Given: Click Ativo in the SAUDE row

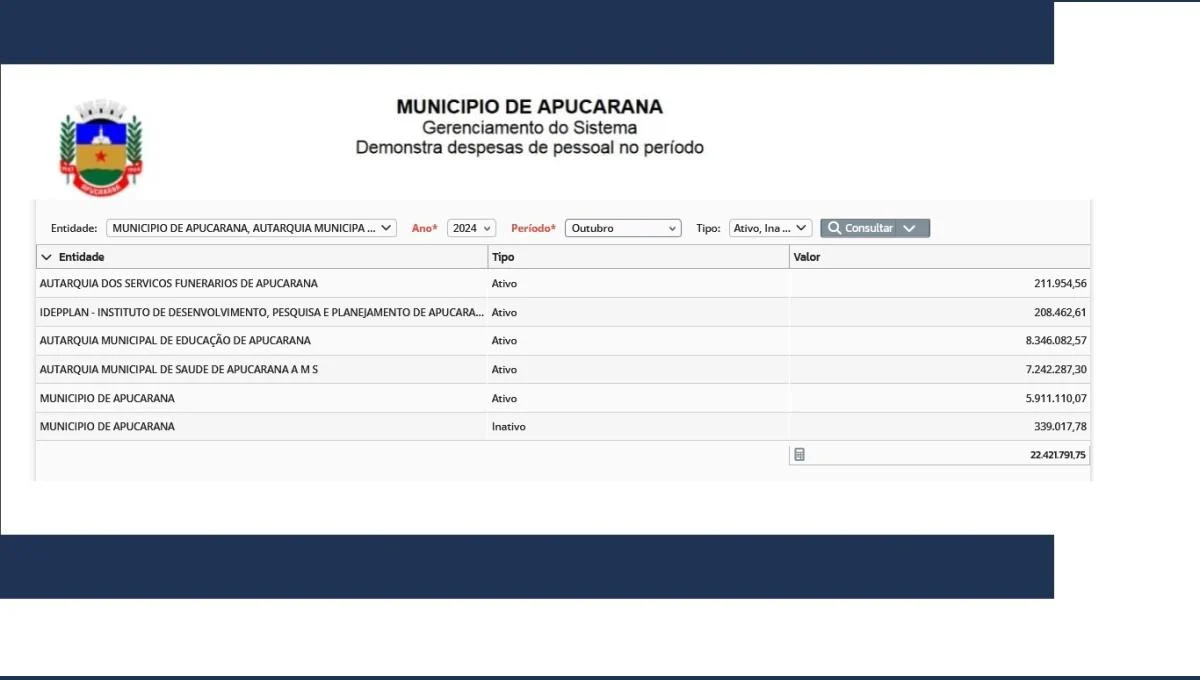Looking at the screenshot, I should click(505, 369).
